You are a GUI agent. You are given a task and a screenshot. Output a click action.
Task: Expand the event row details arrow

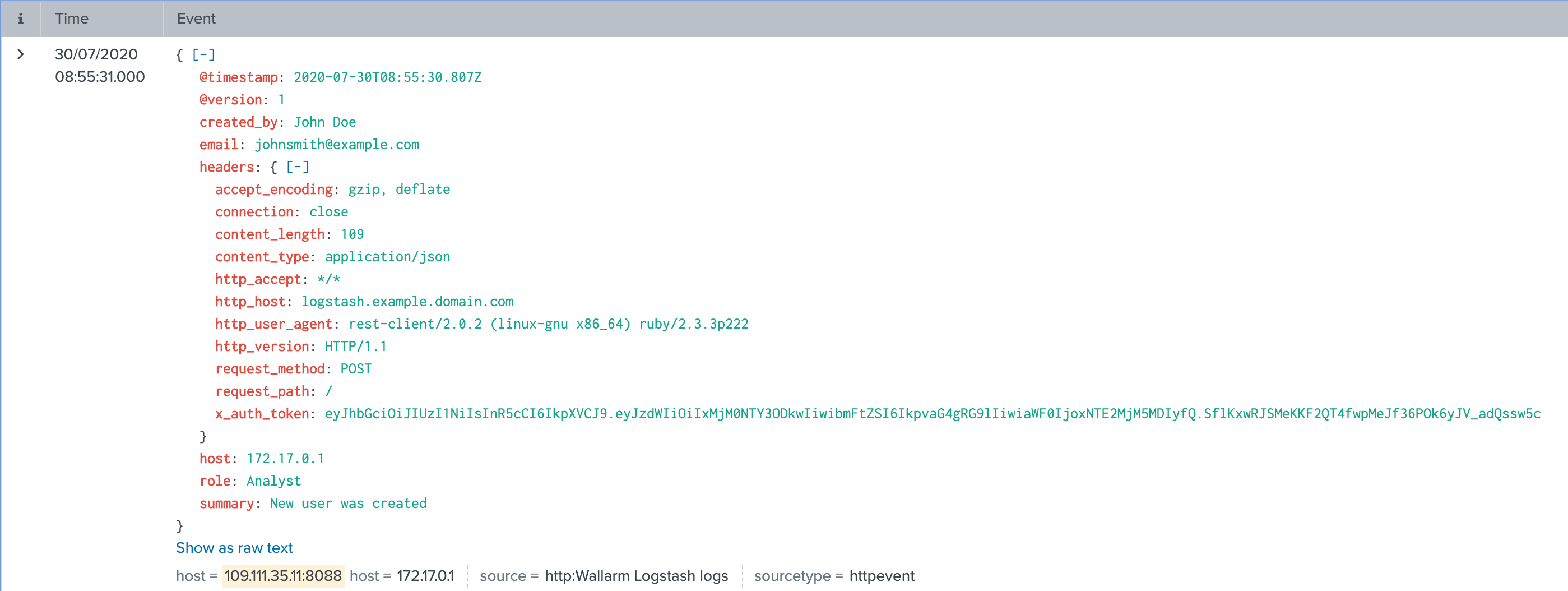(x=21, y=54)
